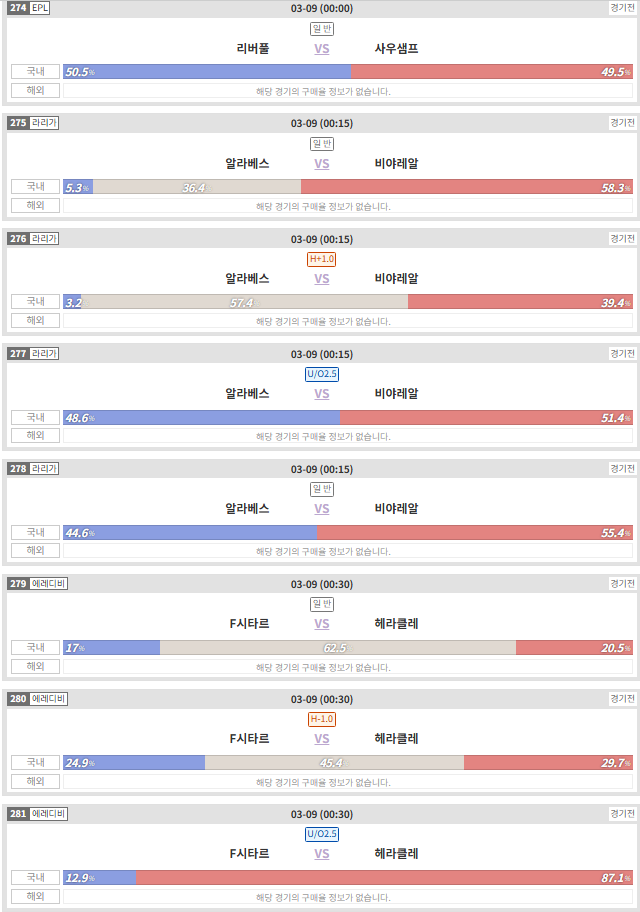The height and width of the screenshot is (912, 640).
Task: Click the 알라베스 team name on match 278
Action: tap(247, 508)
